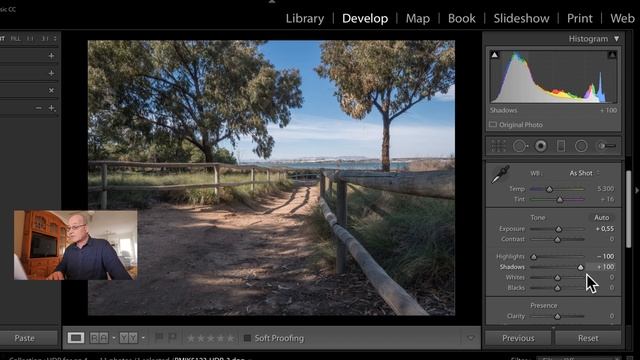Viewport: 640px width, 360px height.
Task: Select FILL zoom option in Navigator
Action: (x=16, y=39)
